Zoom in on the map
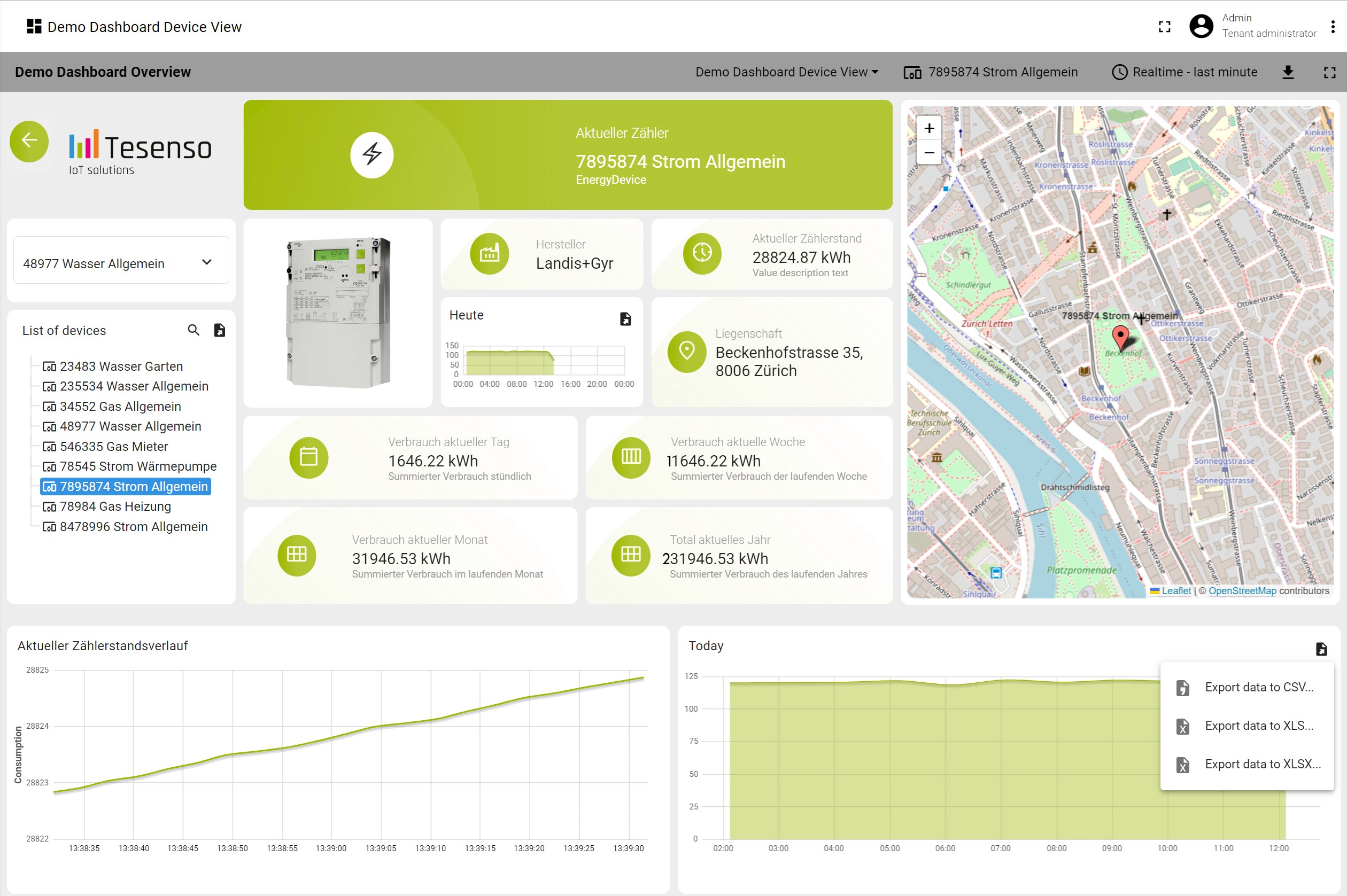 point(929,129)
